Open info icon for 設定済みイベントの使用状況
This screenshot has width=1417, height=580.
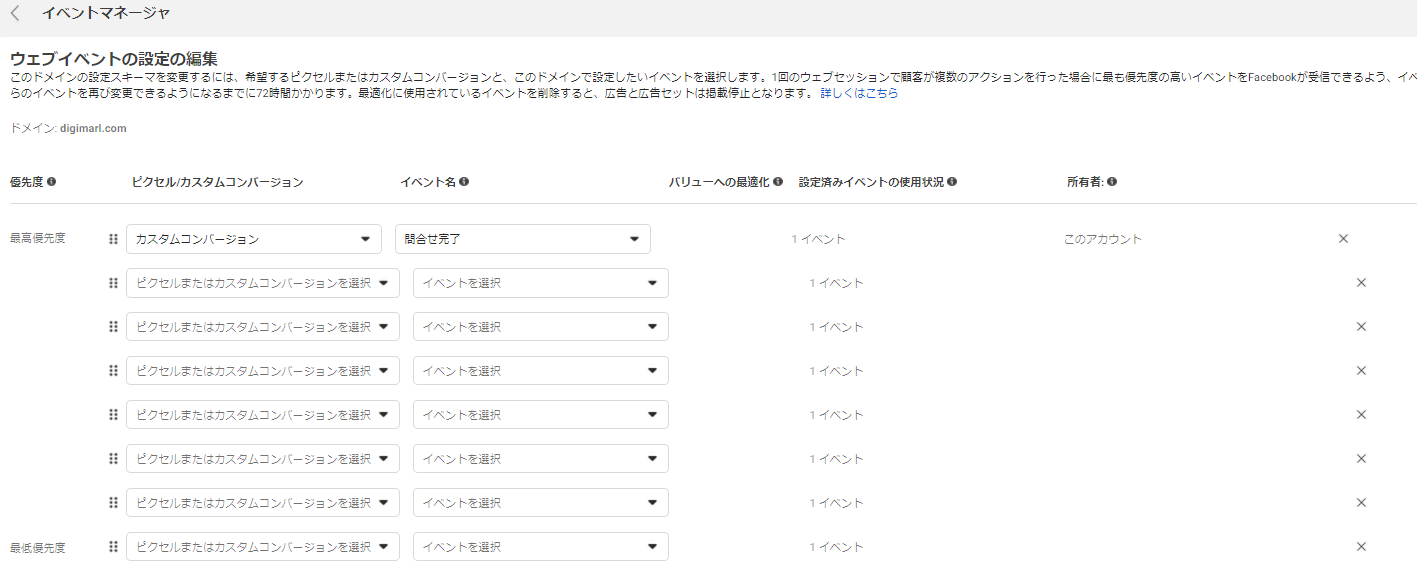click(x=952, y=182)
